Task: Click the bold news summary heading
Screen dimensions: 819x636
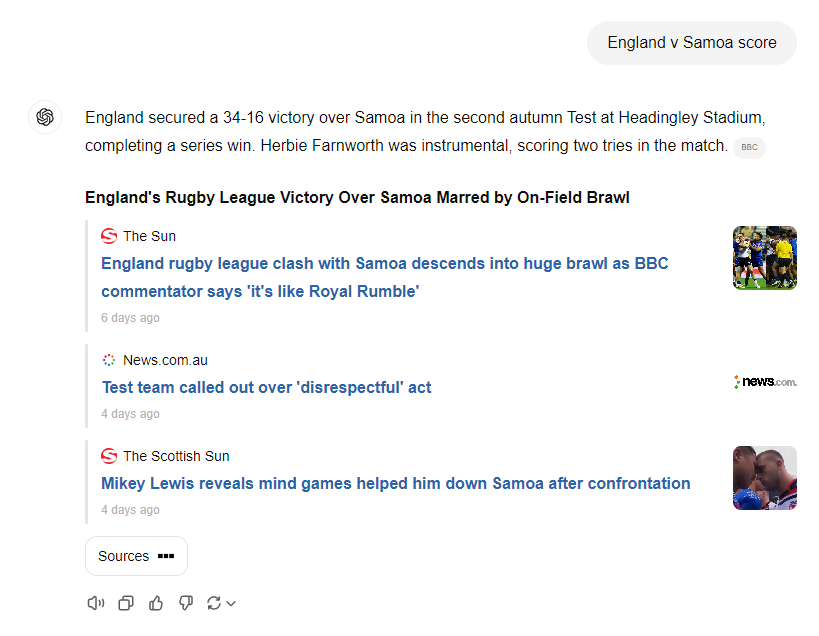Action: [x=357, y=197]
